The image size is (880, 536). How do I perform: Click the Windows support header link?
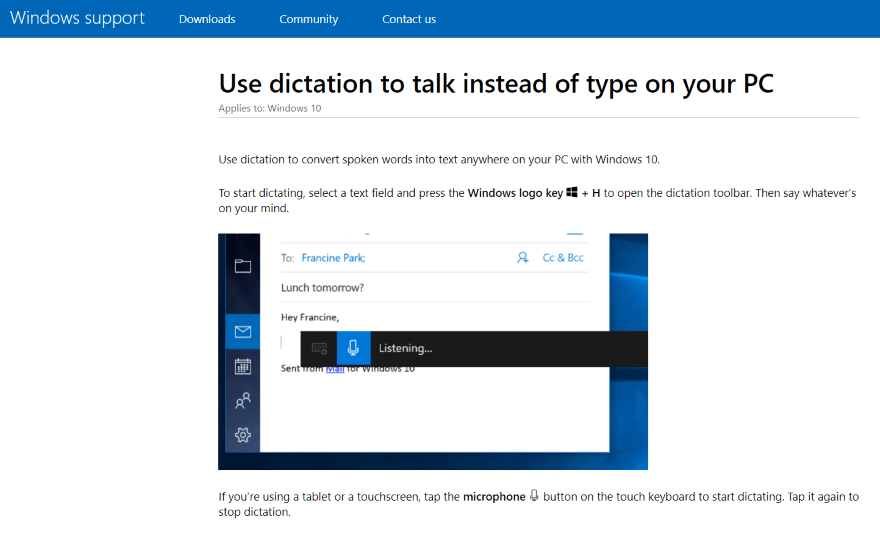tap(77, 19)
